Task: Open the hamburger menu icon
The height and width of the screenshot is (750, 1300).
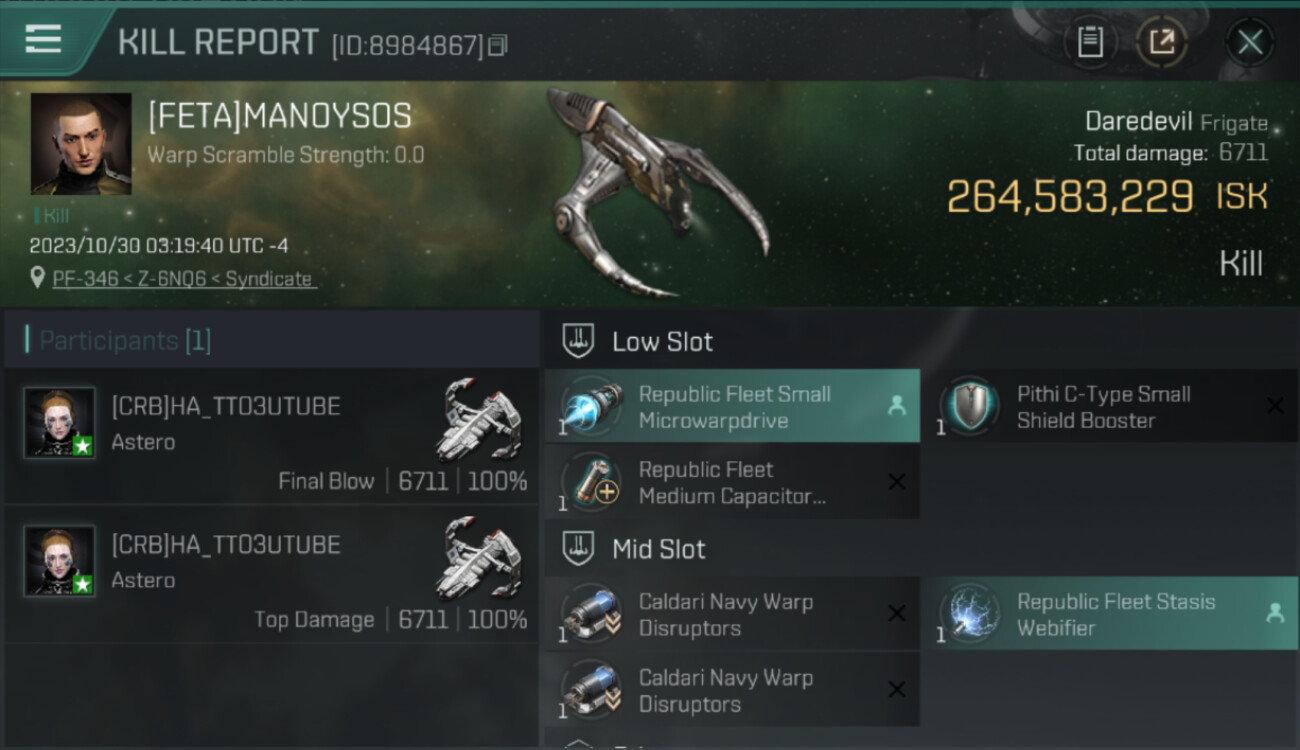Action: tap(43, 39)
